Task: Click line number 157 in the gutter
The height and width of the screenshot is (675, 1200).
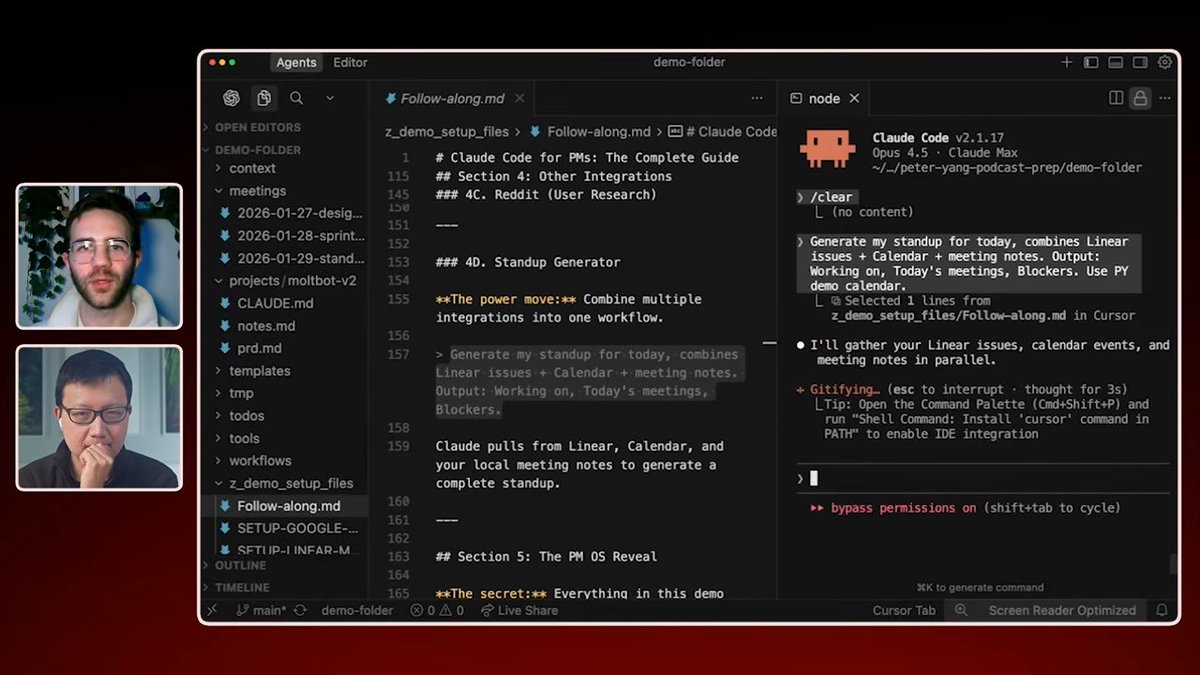Action: coord(400,354)
